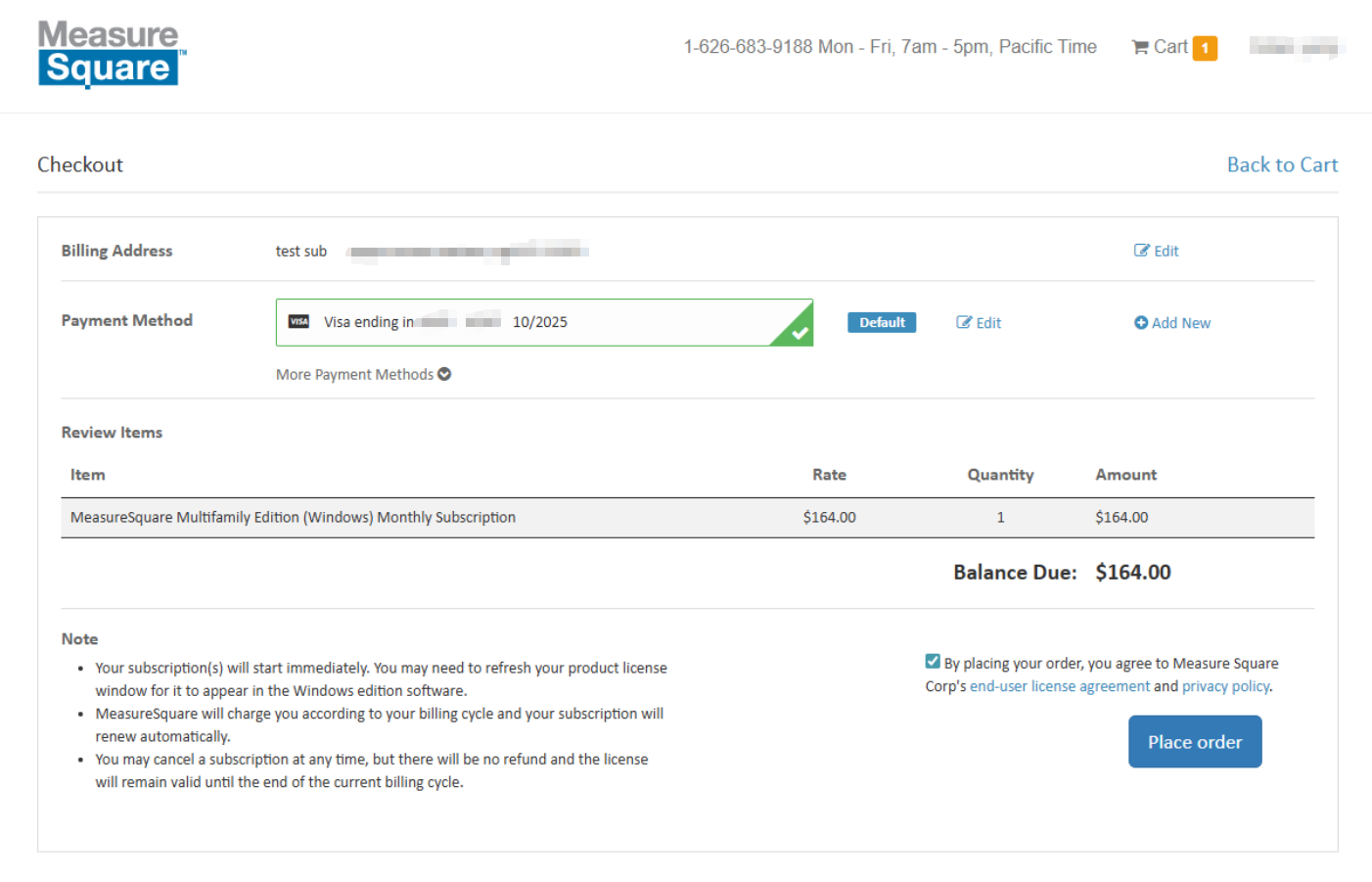Click the Review Items heading
This screenshot has width=1372, height=882.
coord(112,433)
